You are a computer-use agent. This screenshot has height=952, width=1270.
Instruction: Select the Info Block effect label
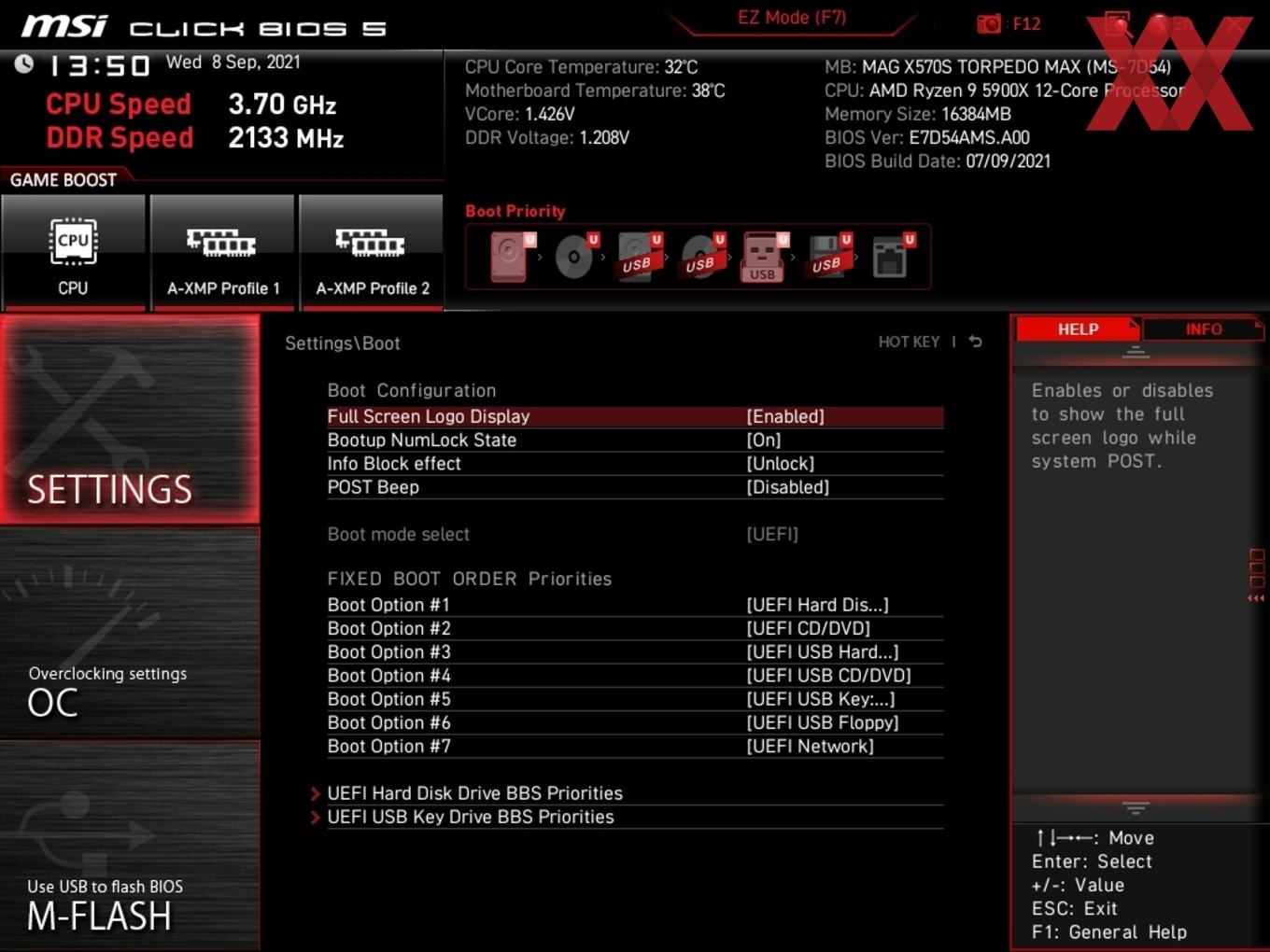[x=394, y=464]
